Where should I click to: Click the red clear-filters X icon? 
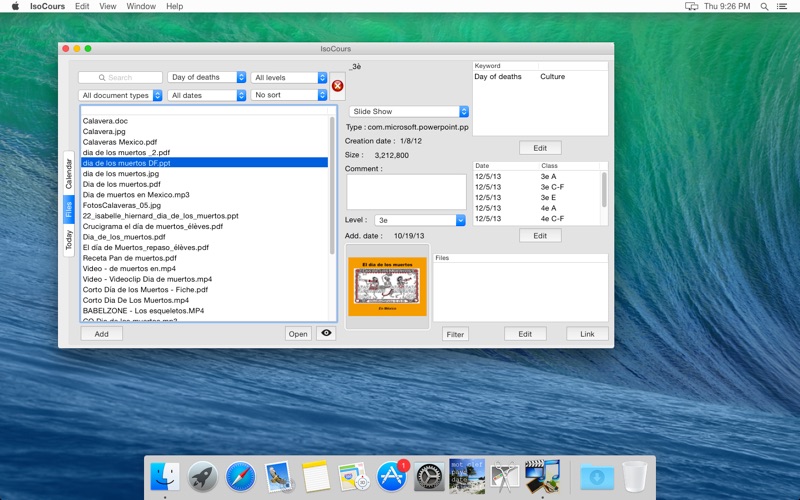(337, 86)
